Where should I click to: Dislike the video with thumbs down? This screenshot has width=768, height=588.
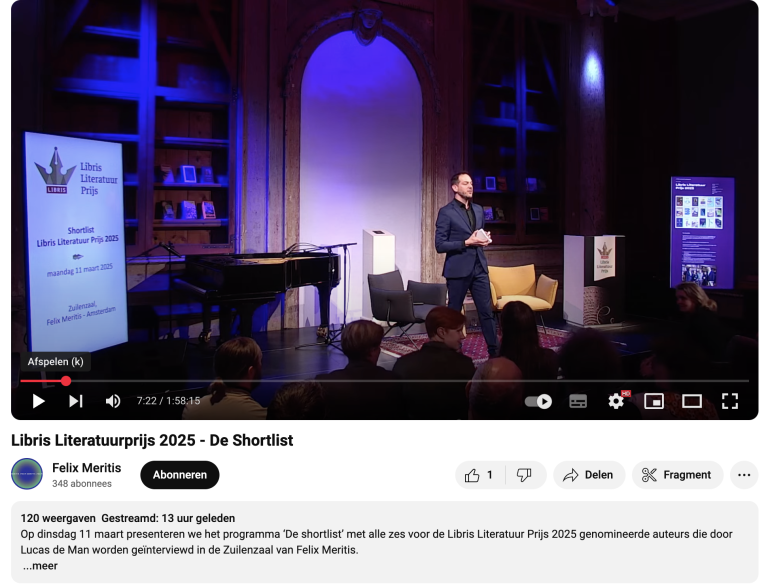[x=525, y=475]
